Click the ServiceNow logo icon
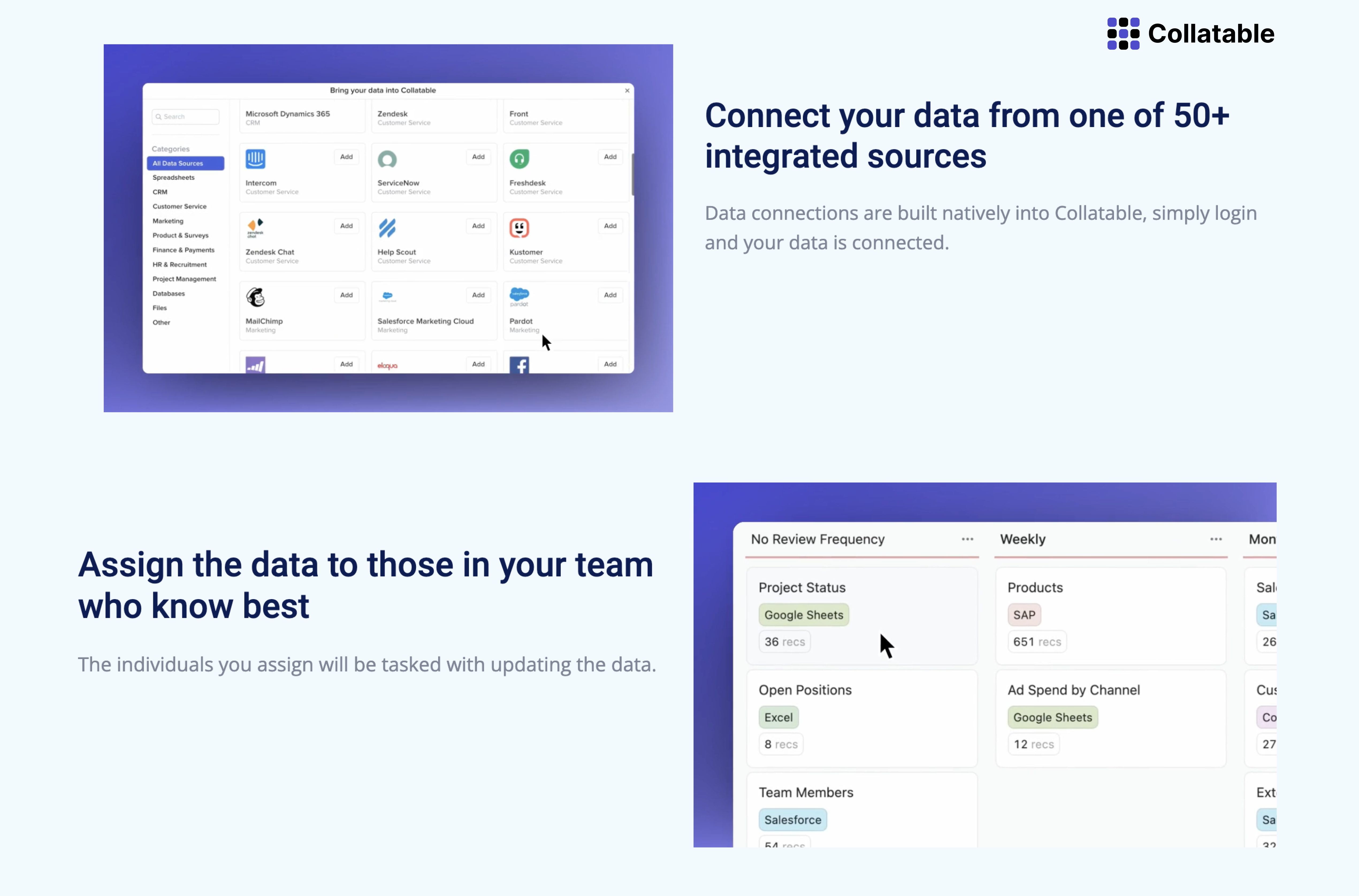Image resolution: width=1359 pixels, height=896 pixels. 387,159
